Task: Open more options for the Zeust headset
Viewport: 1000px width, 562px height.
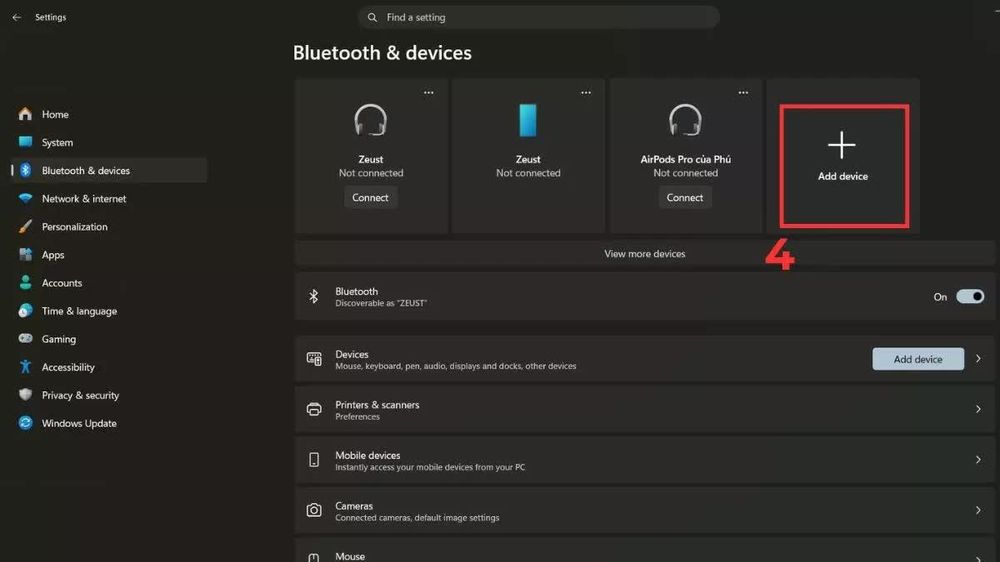Action: [429, 92]
